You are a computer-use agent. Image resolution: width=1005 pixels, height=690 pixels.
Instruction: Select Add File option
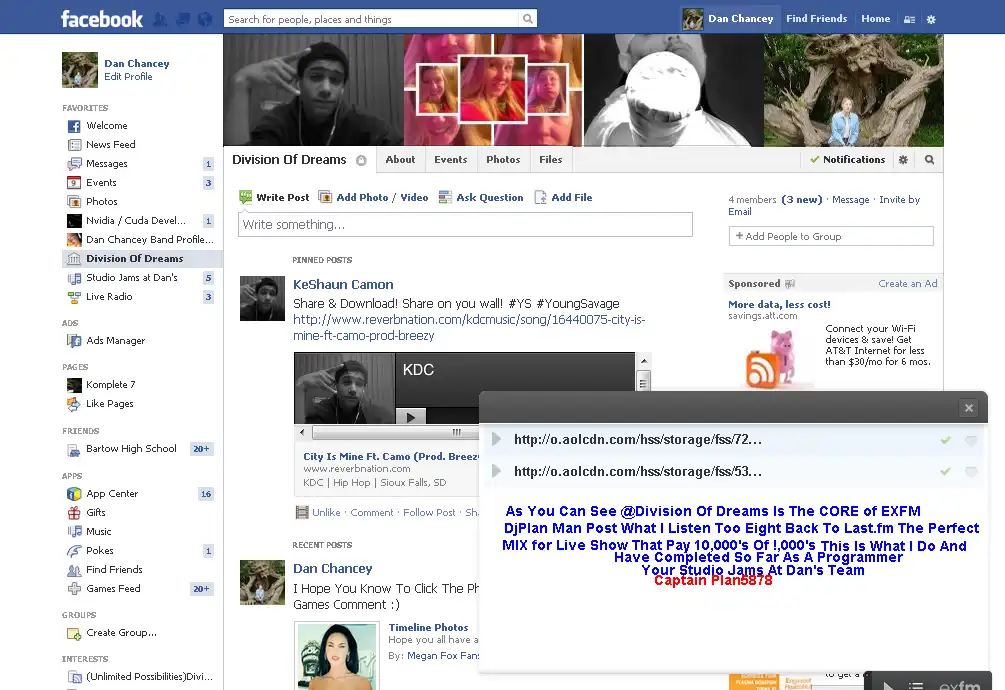[563, 197]
